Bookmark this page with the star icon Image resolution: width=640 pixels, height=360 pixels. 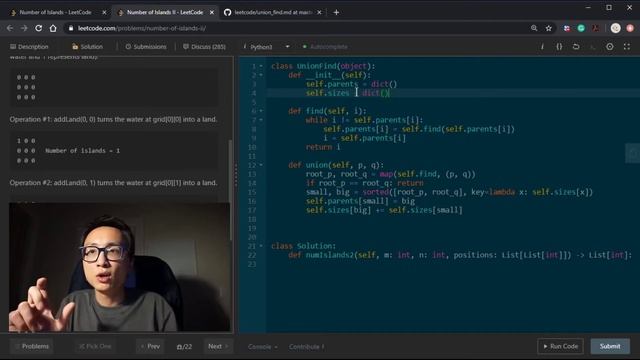tap(549, 28)
